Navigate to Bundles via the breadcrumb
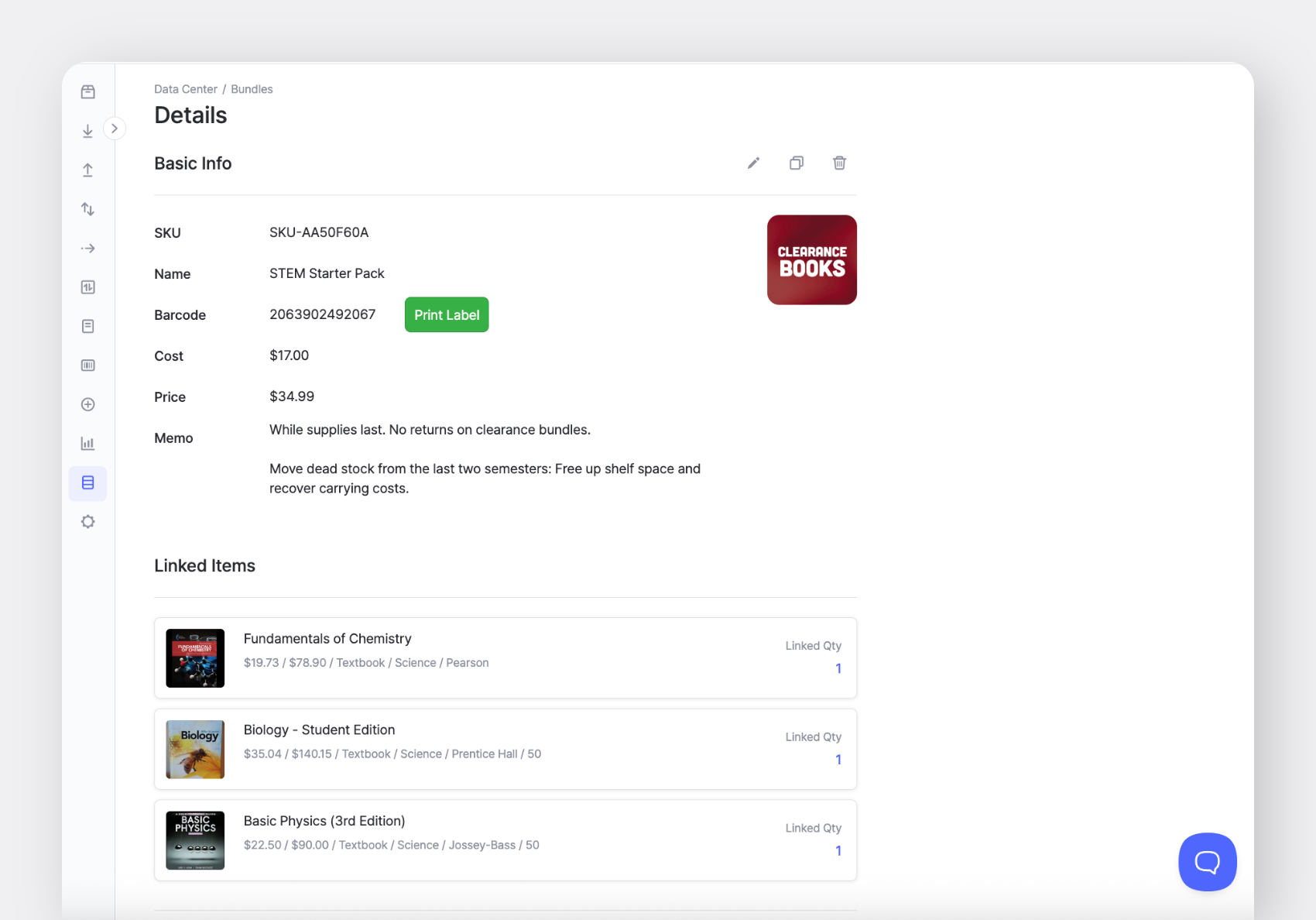 tap(252, 88)
